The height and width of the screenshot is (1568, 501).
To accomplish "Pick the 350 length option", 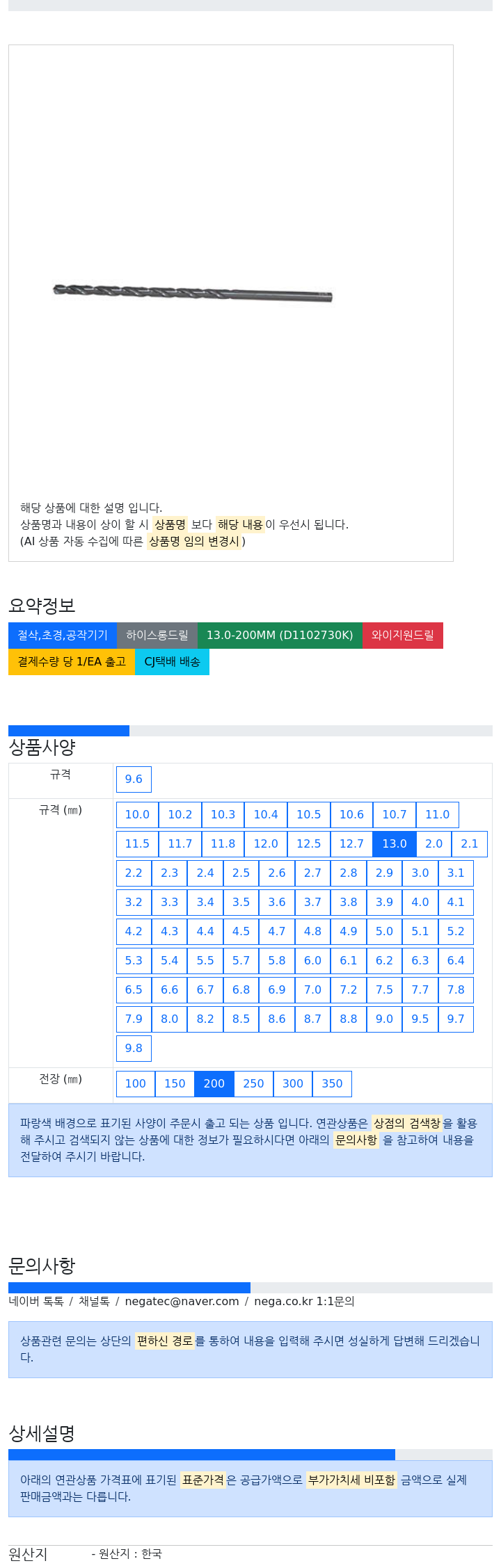I will (x=332, y=1084).
